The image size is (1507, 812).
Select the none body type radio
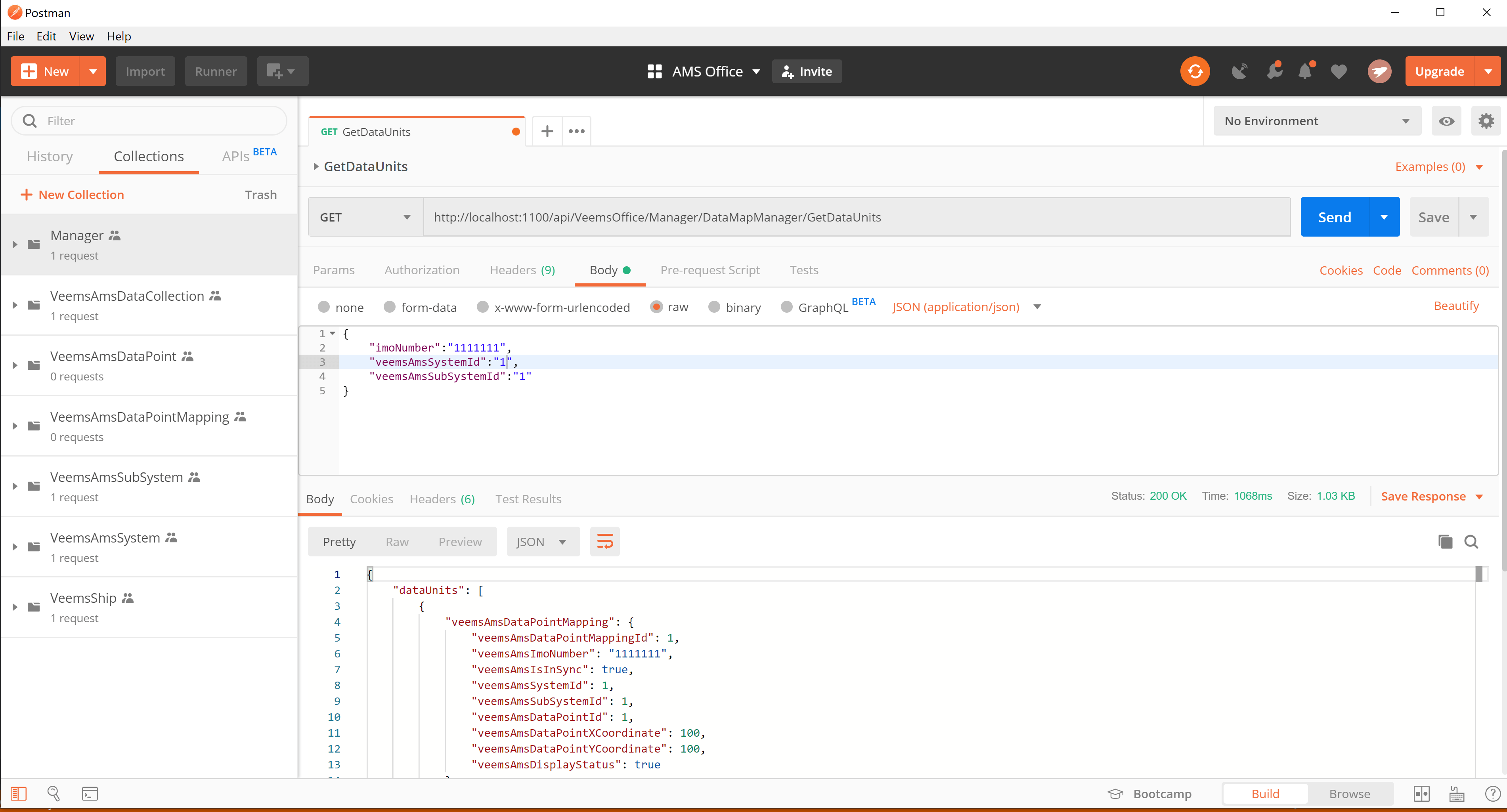(323, 307)
